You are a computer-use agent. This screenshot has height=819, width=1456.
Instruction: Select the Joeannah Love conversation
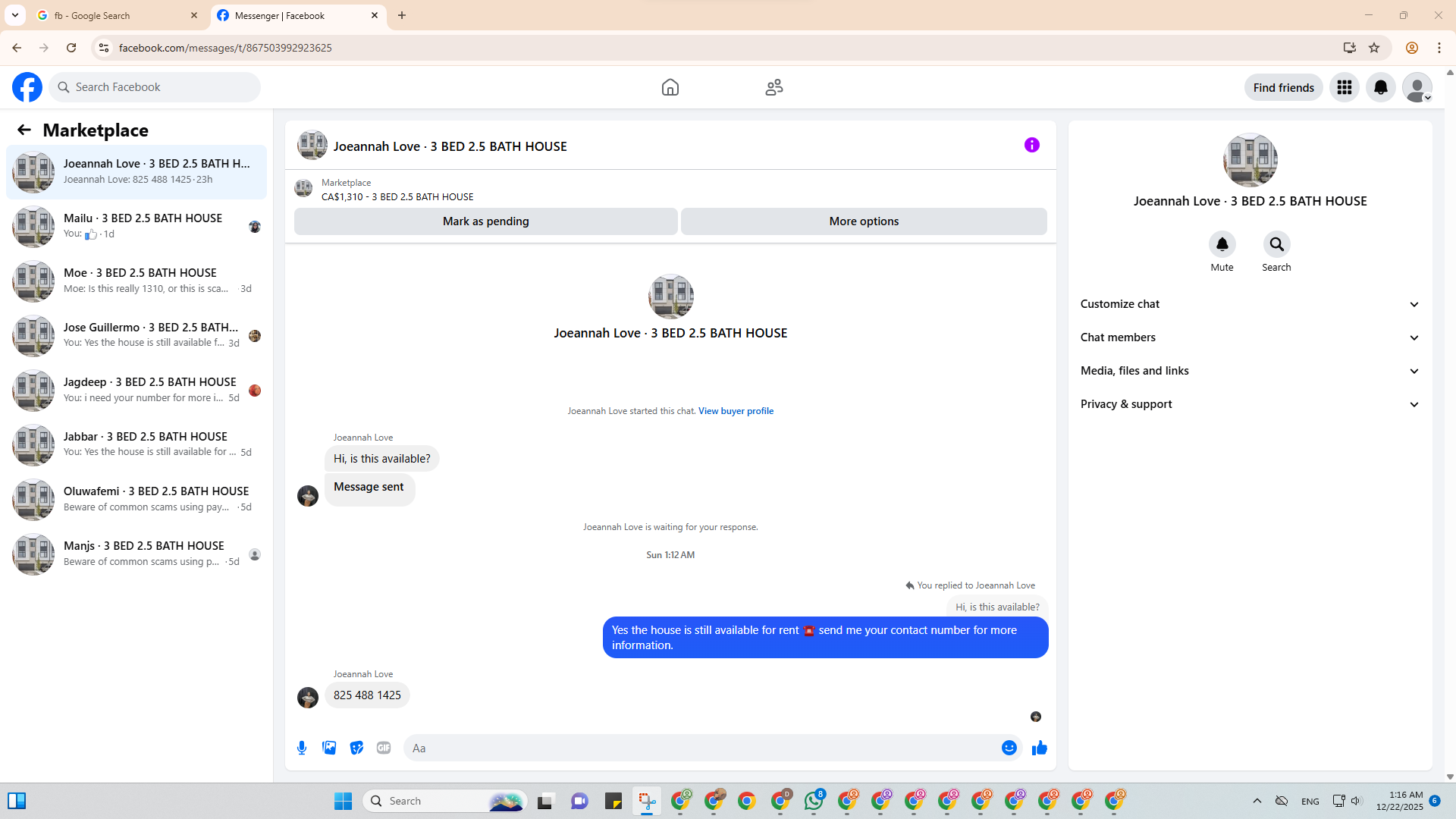pos(136,172)
